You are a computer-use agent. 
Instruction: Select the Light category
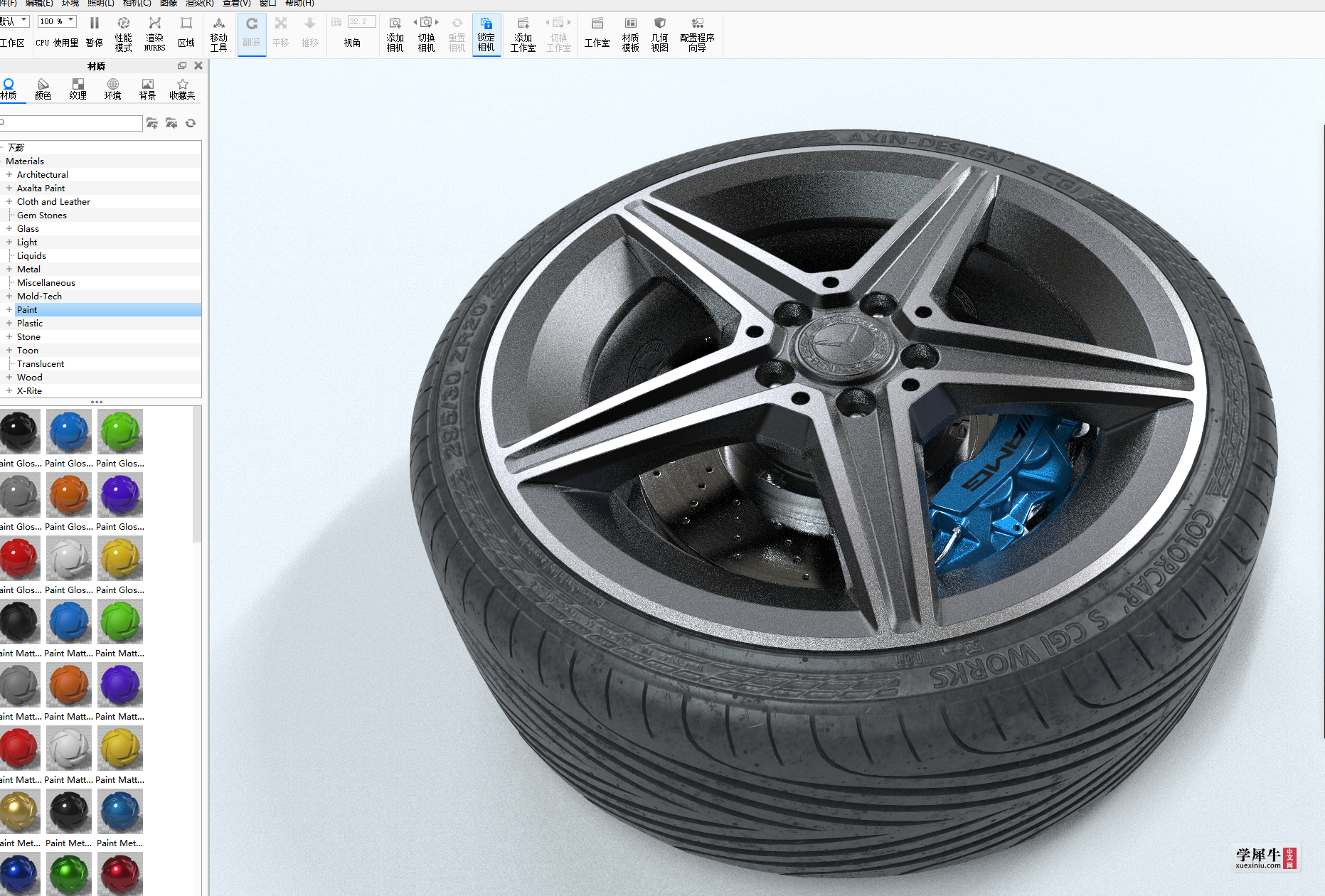click(x=27, y=242)
